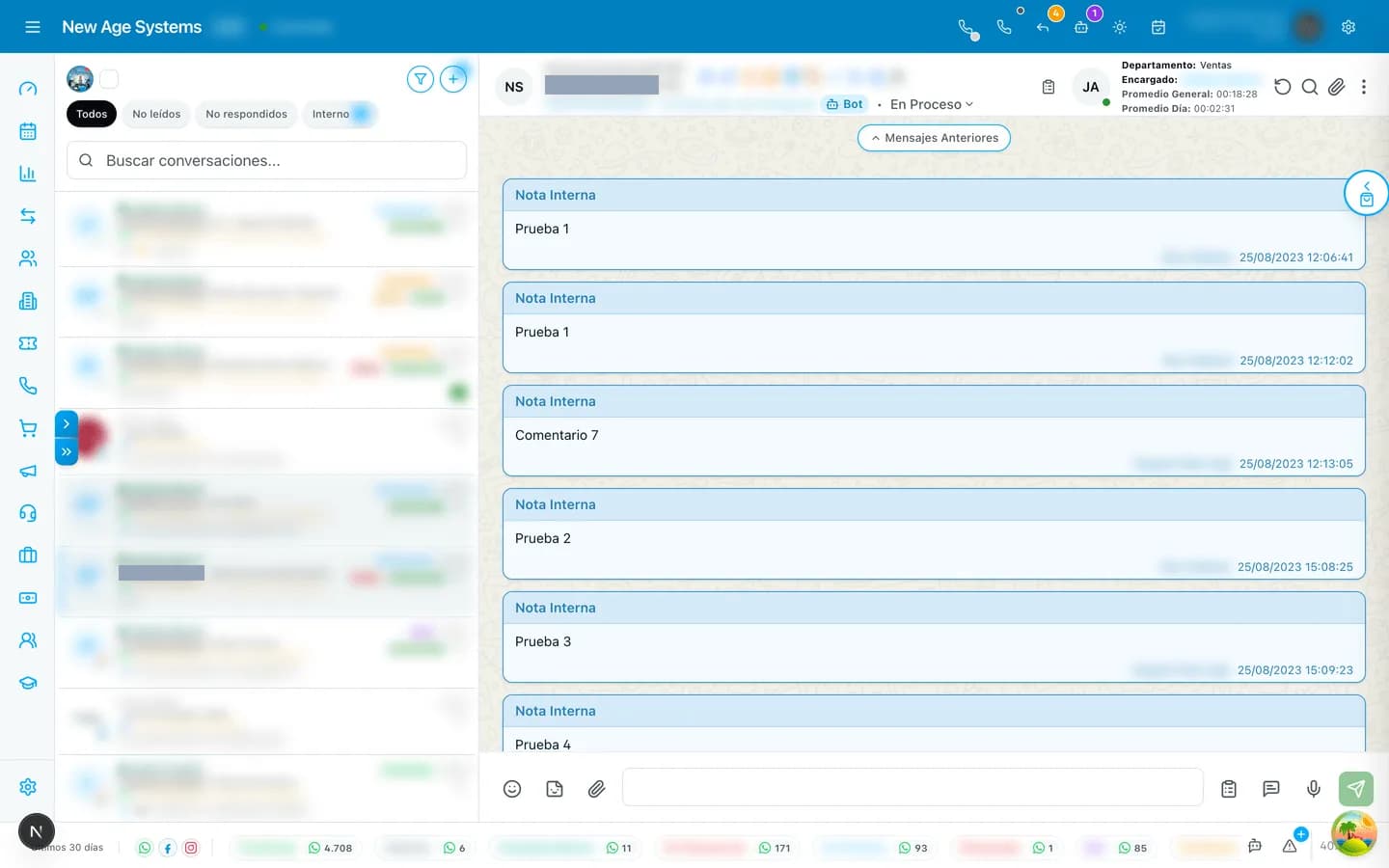Open the headset support icon in sidebar

(28, 513)
